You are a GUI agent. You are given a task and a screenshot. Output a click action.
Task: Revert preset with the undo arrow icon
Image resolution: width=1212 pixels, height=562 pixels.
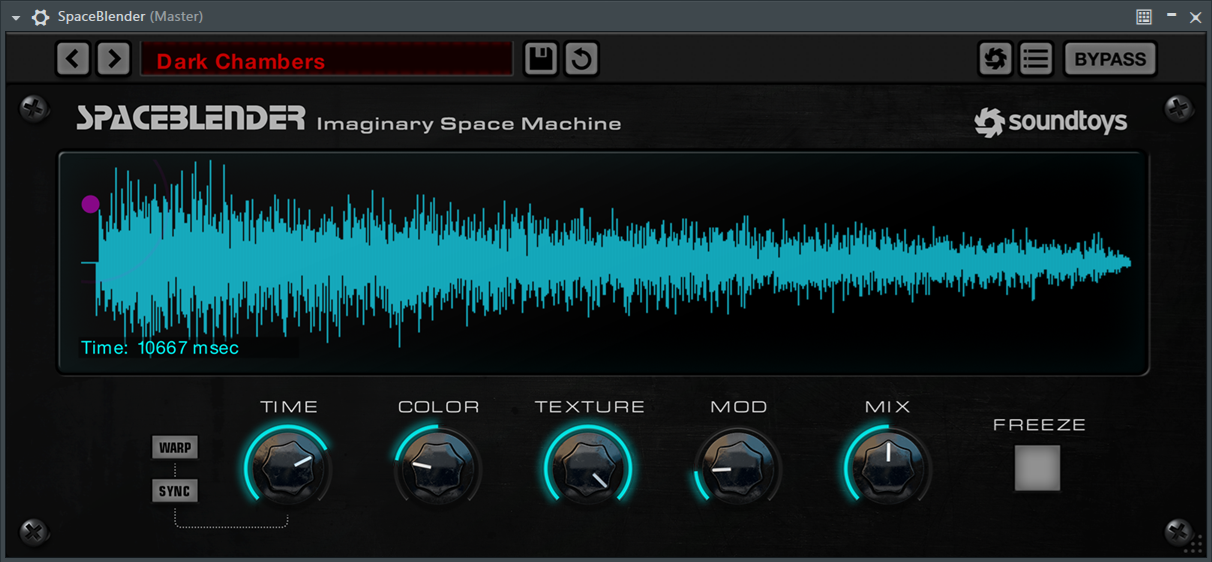pos(582,59)
